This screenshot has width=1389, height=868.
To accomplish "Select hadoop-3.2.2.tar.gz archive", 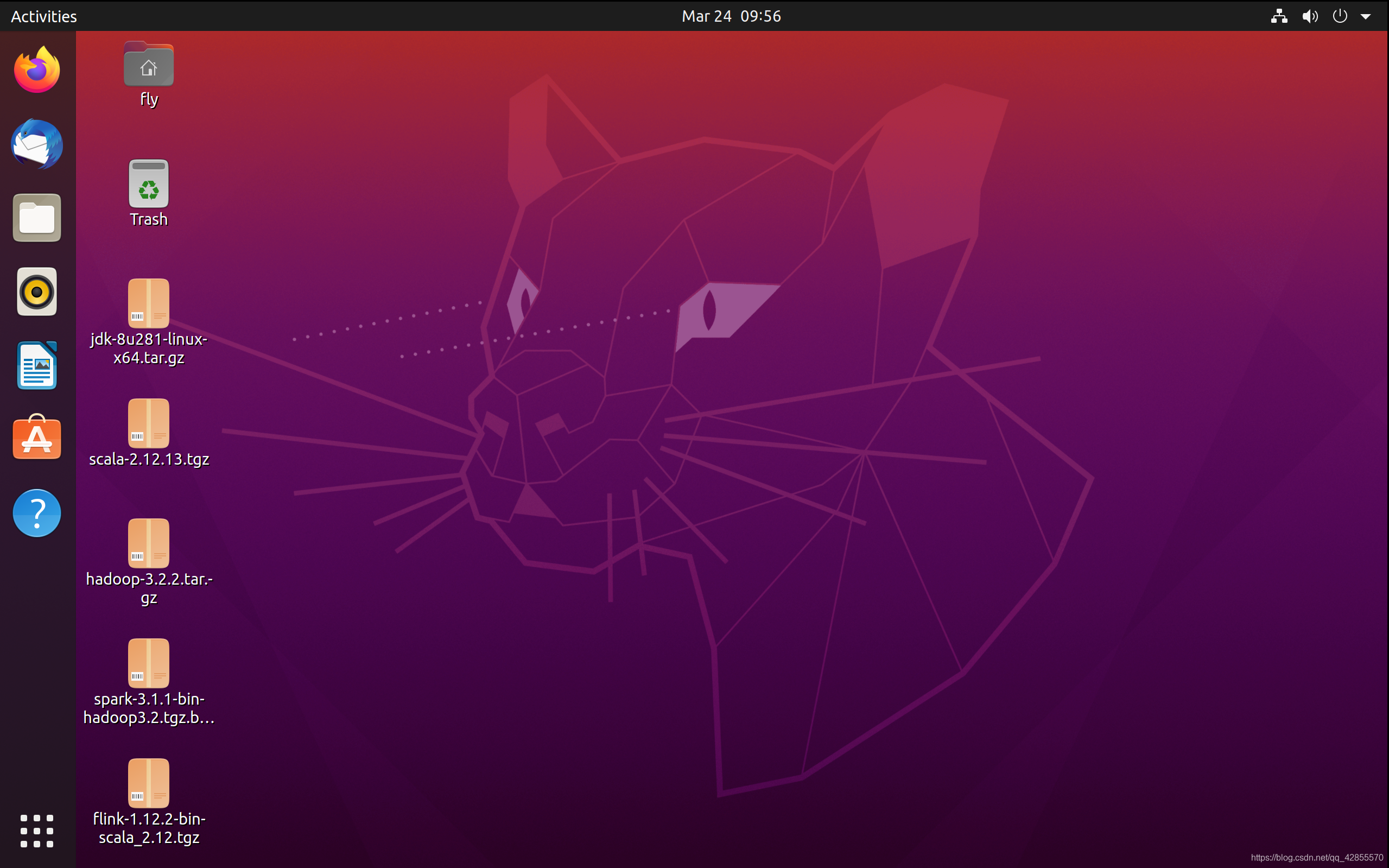I will pos(149,543).
